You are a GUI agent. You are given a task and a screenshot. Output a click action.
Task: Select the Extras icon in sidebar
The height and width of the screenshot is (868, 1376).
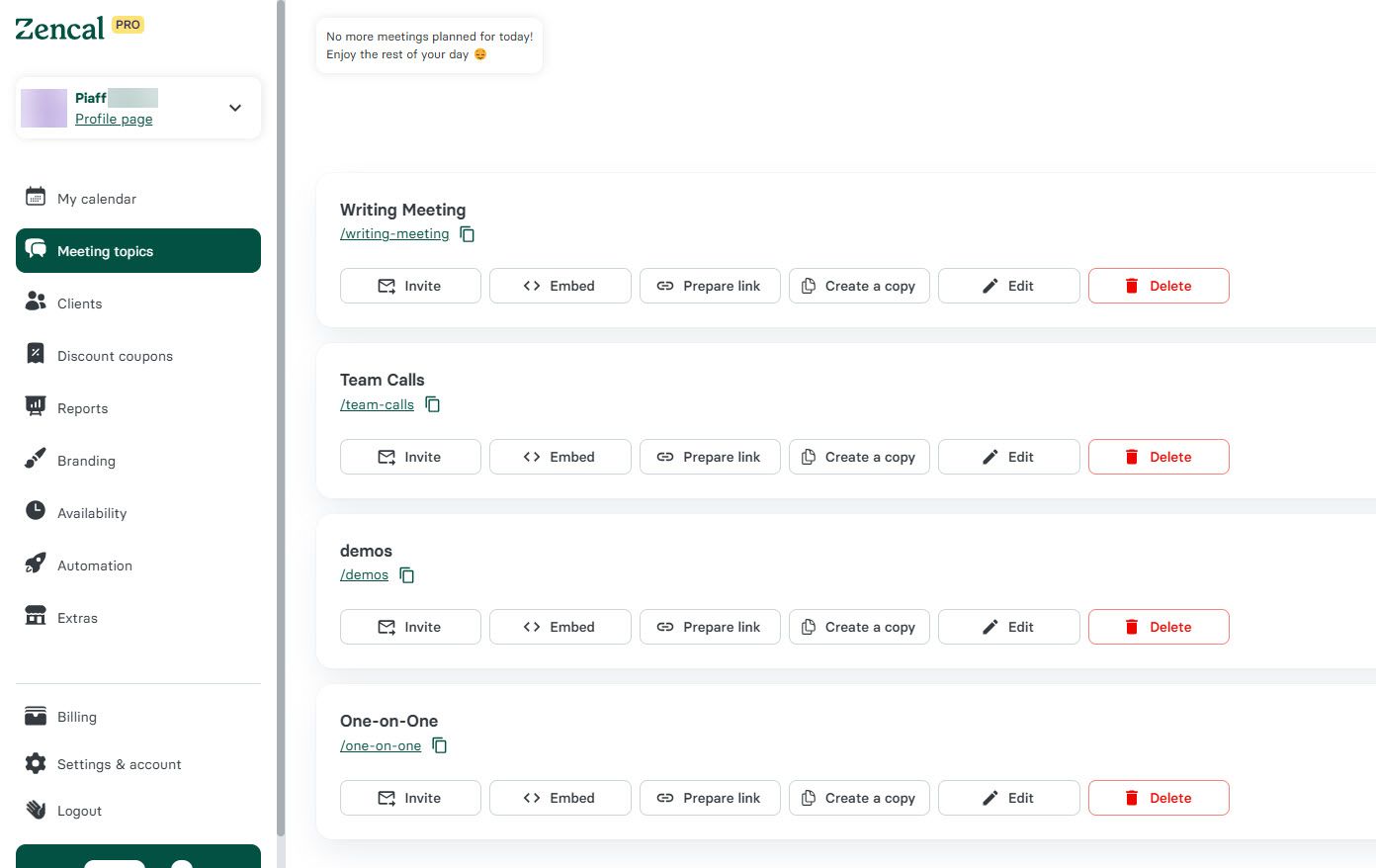click(35, 617)
